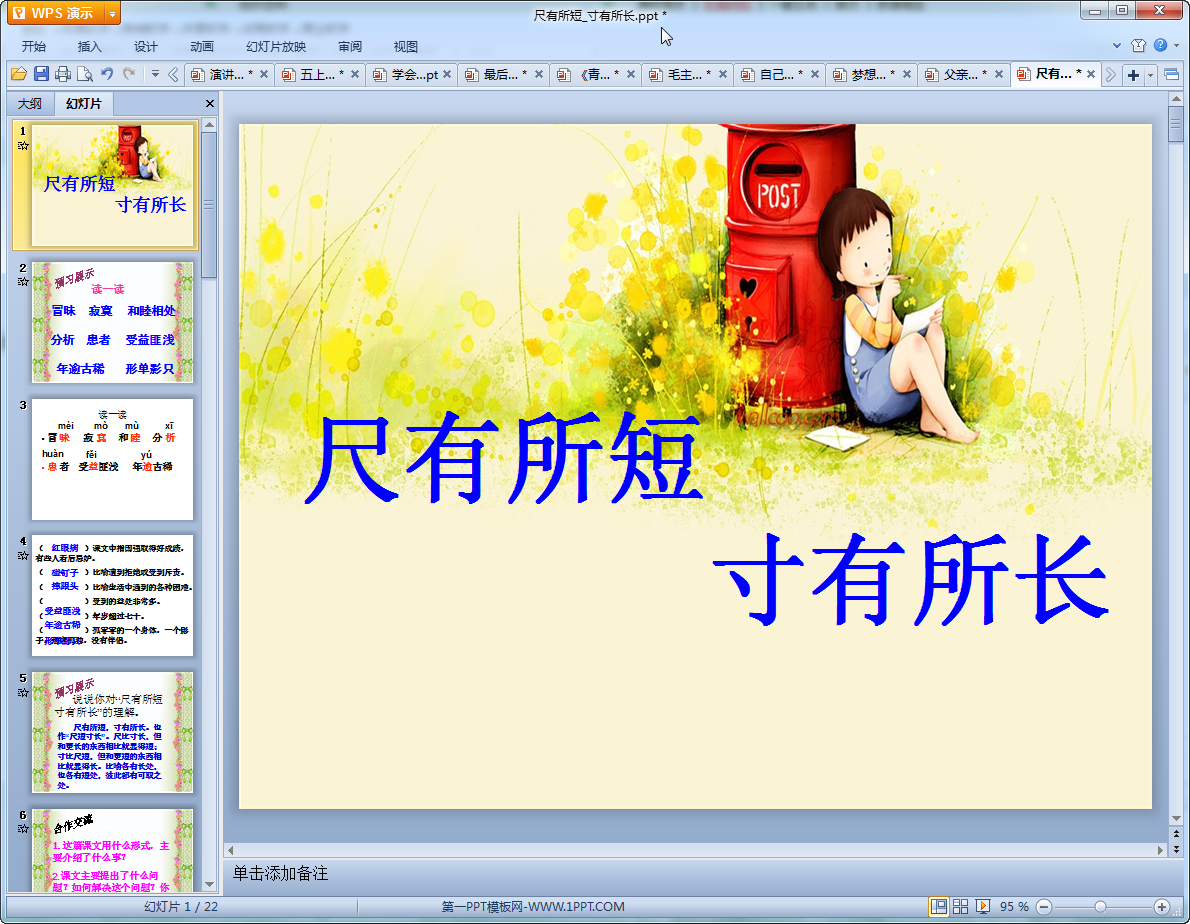The height and width of the screenshot is (924, 1190).
Task: Close the 五上 document tab
Action: (354, 74)
